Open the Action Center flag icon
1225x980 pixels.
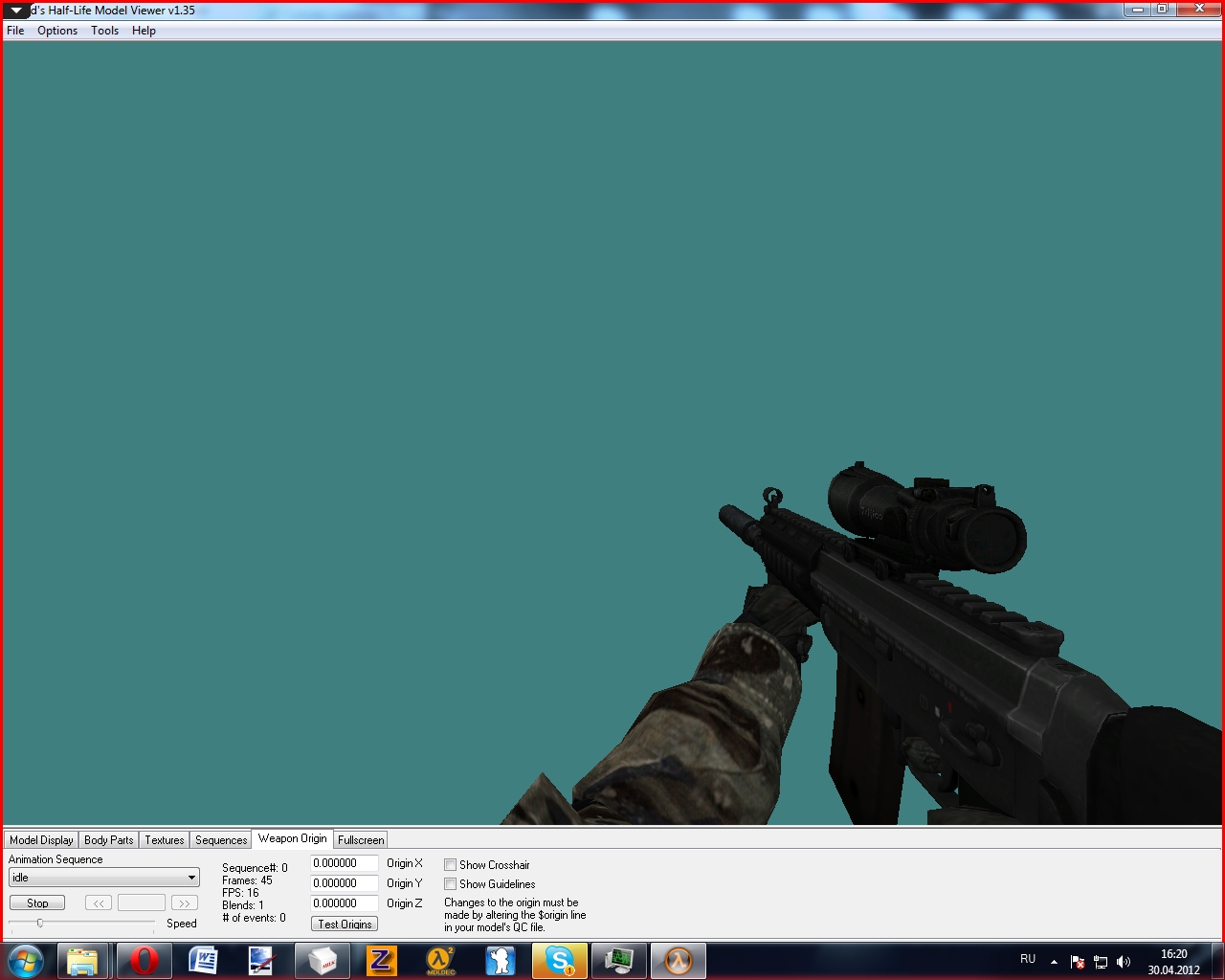click(1078, 962)
